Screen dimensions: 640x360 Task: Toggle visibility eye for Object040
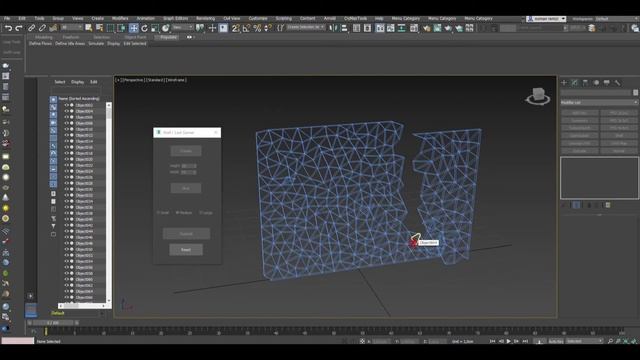coord(67,219)
